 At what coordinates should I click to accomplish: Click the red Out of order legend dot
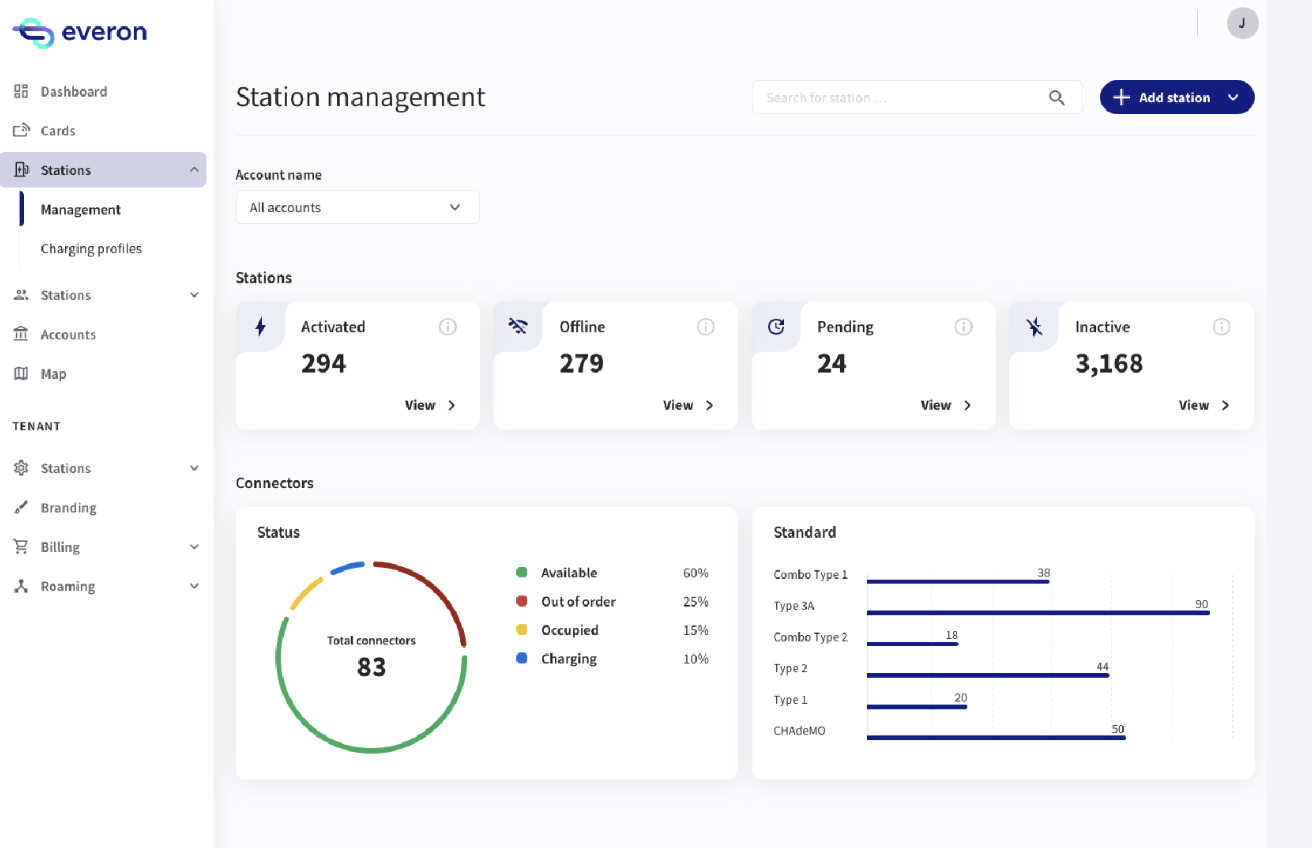tap(521, 601)
